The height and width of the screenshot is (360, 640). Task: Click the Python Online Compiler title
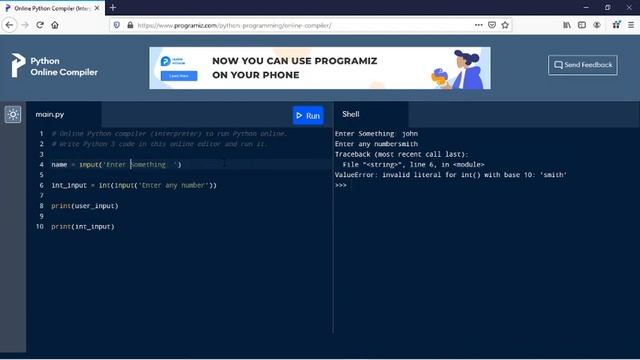64,67
